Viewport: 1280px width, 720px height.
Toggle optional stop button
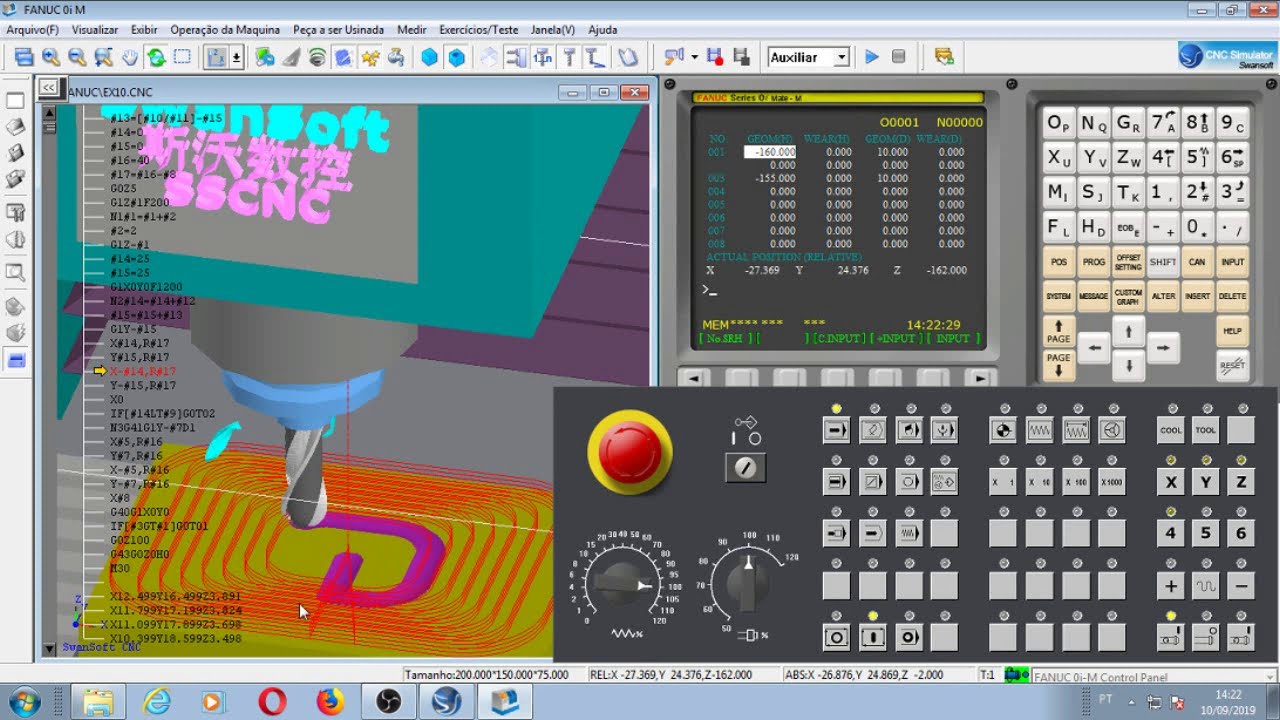pos(909,482)
